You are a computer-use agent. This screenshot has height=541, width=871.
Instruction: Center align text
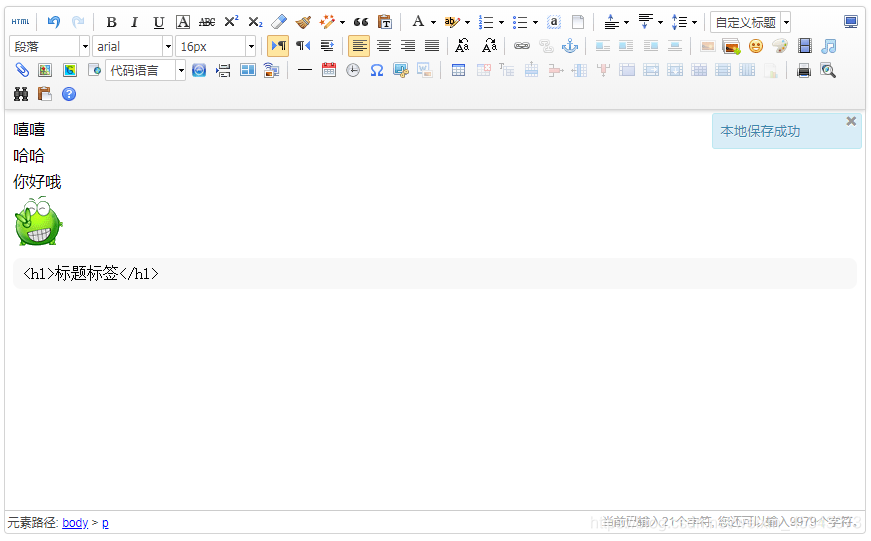coord(383,46)
